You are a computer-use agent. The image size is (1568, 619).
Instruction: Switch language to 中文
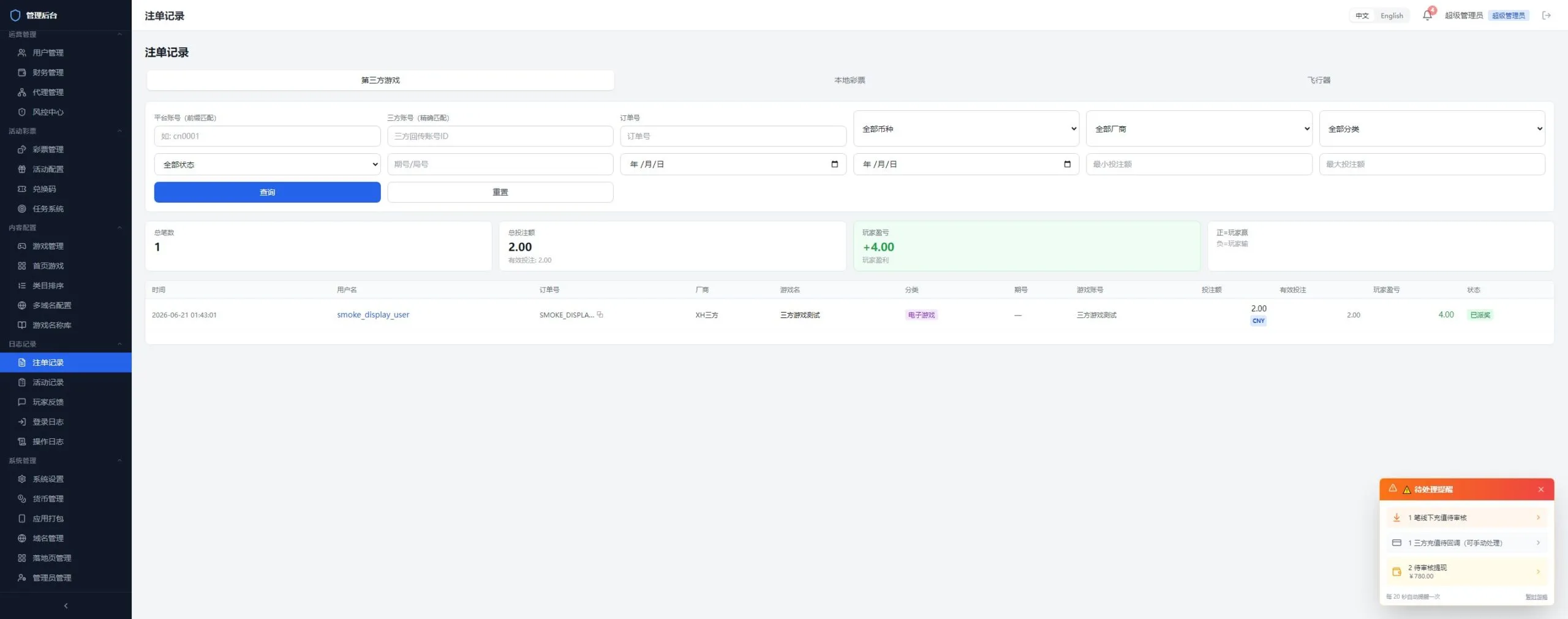point(1362,16)
